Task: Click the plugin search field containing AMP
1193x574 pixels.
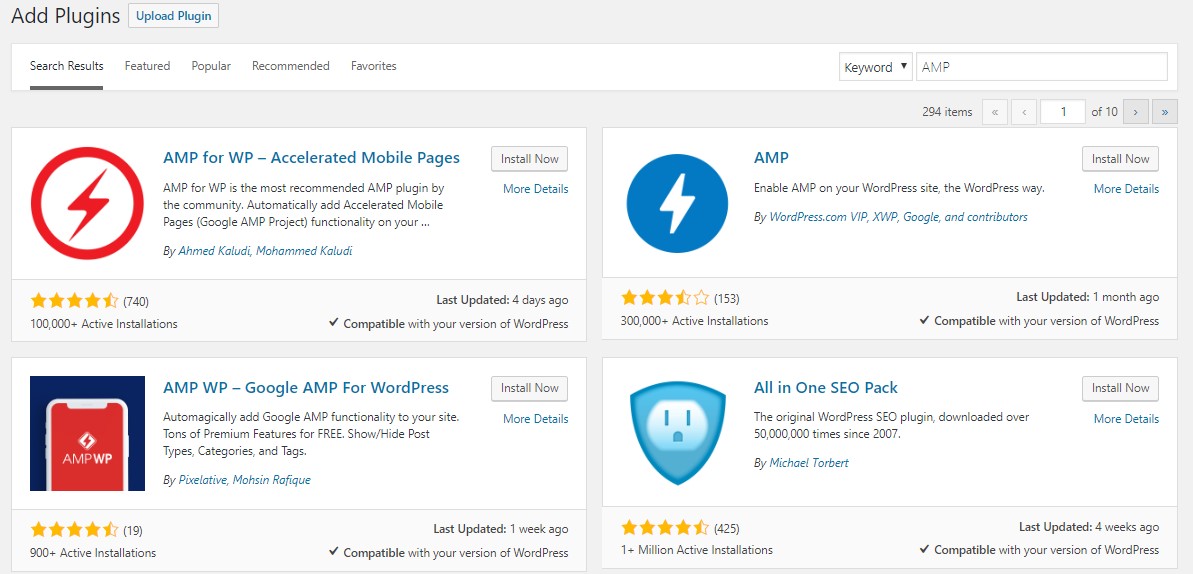Action: [1042, 66]
